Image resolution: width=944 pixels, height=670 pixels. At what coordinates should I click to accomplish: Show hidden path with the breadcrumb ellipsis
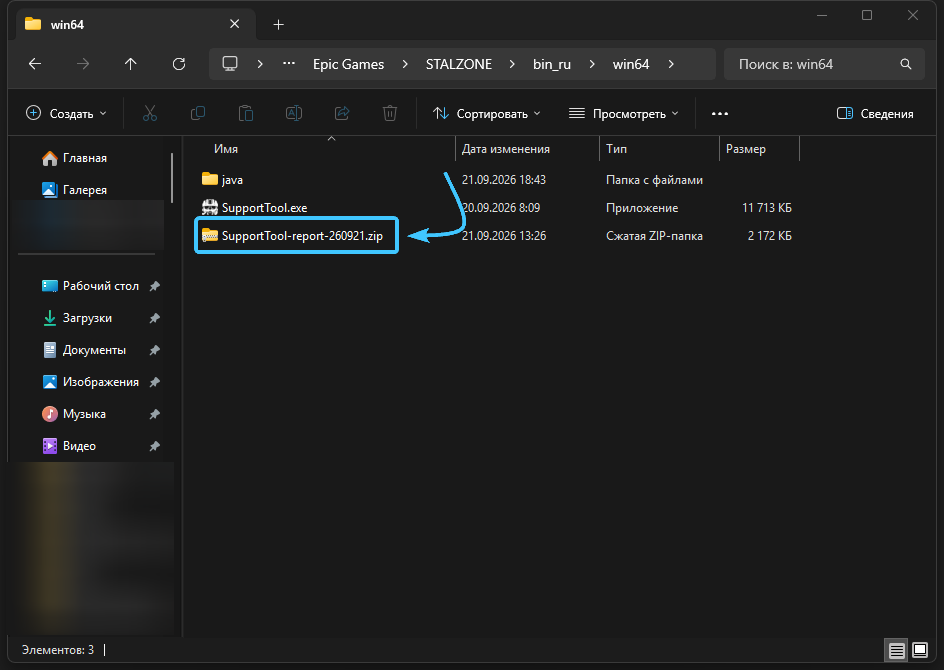pos(289,64)
